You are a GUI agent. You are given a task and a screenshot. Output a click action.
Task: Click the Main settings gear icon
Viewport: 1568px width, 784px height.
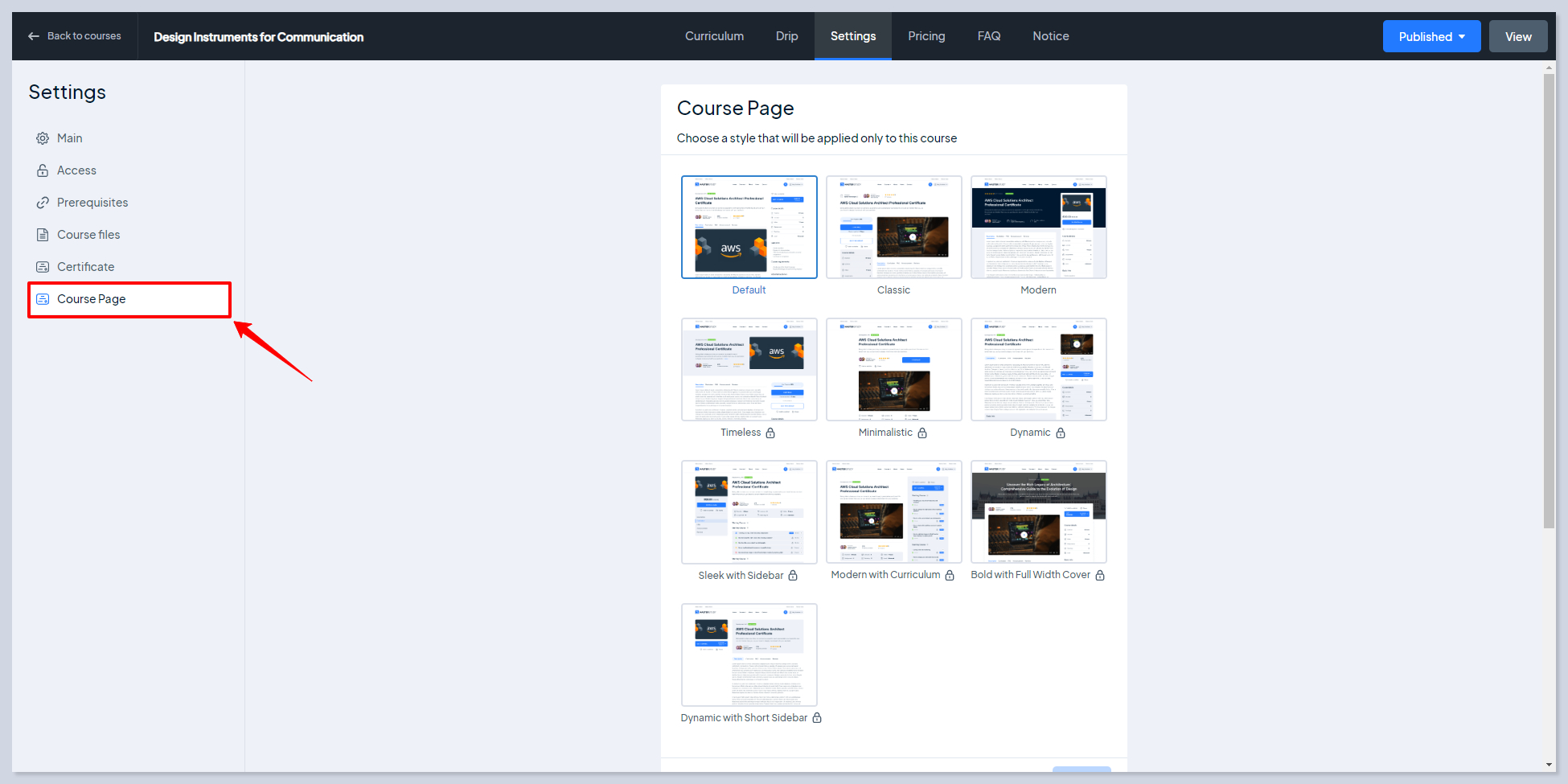[43, 138]
